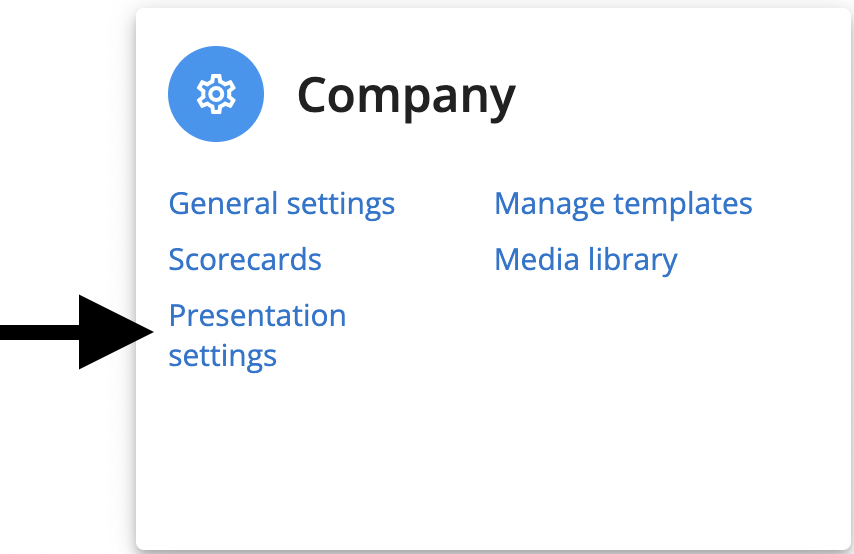The height and width of the screenshot is (554, 854).
Task: Select the white cog inside the blue circle
Action: (216, 94)
